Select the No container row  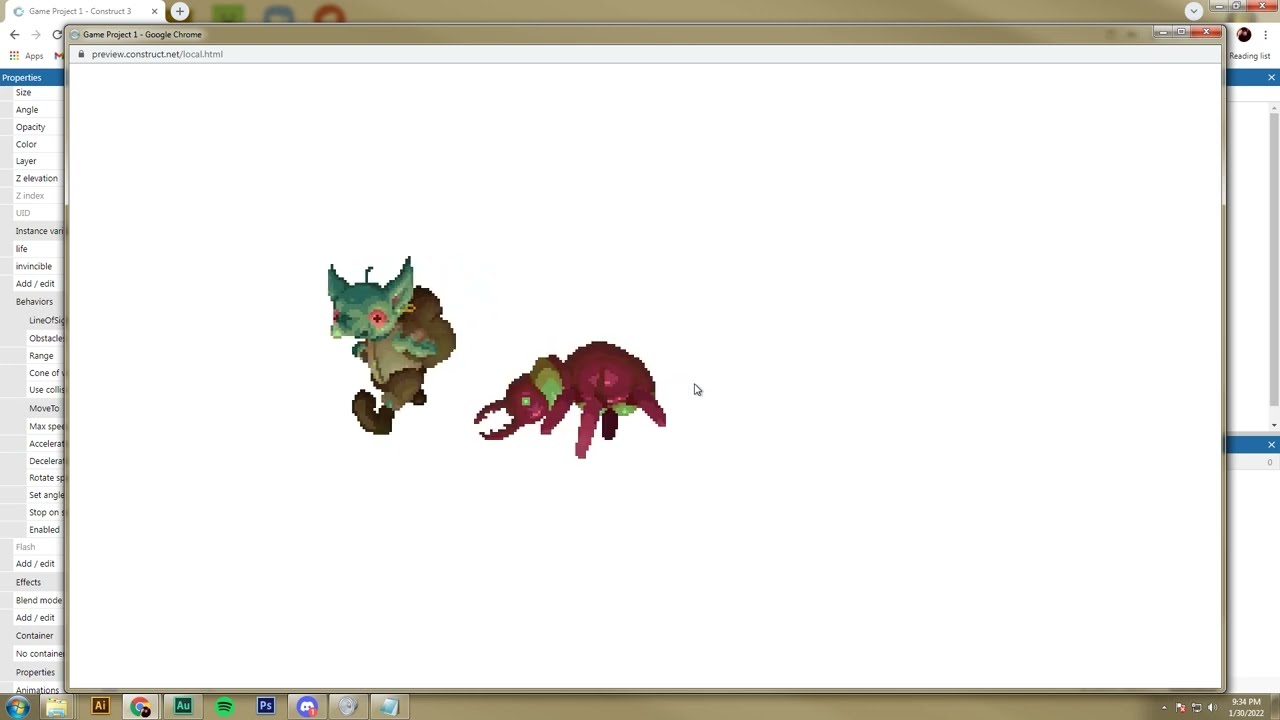tap(39, 654)
